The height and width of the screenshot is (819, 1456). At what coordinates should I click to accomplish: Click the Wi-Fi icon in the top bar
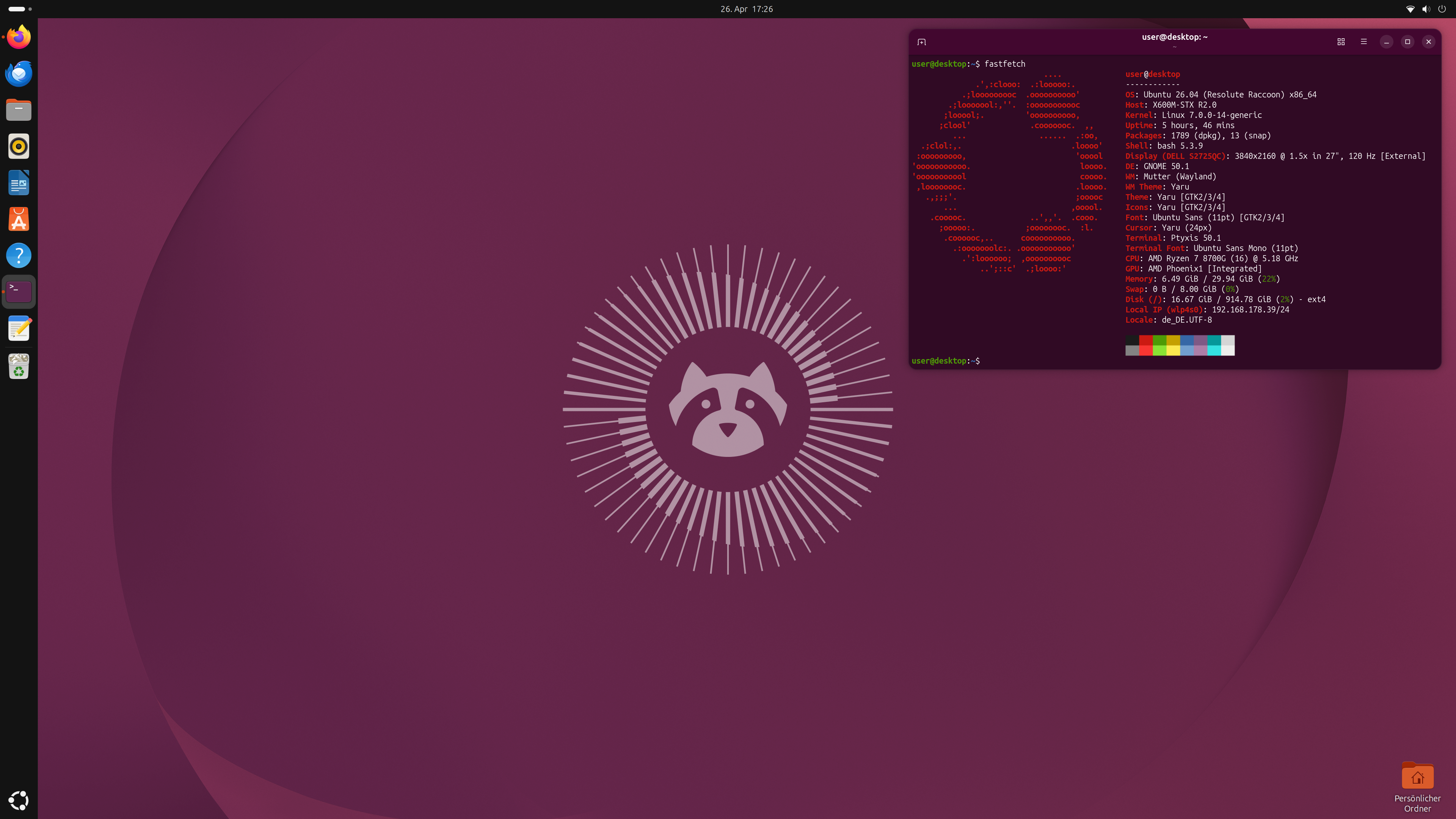pos(1410,9)
